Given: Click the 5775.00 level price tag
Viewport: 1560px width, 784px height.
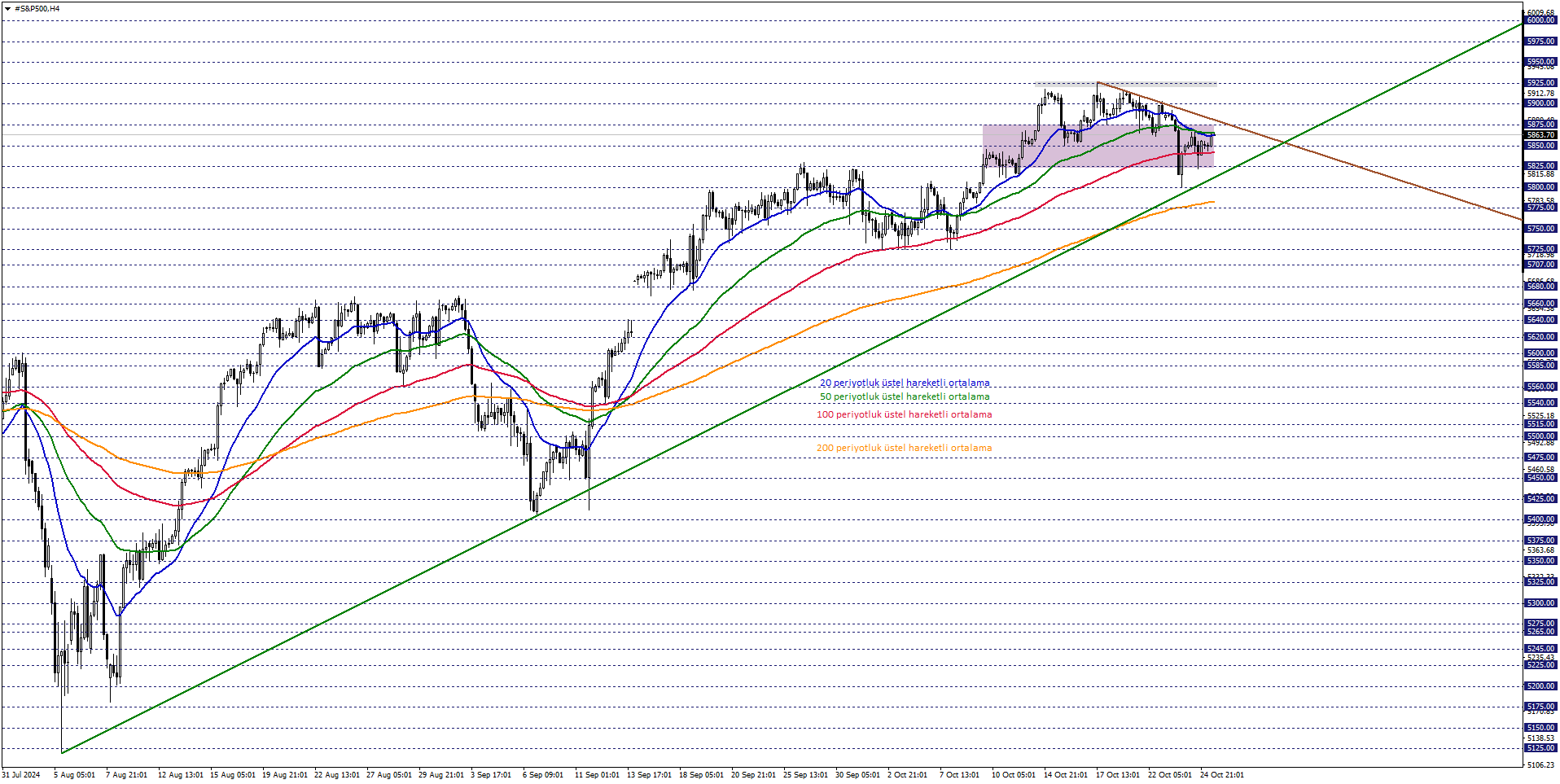Looking at the screenshot, I should [1540, 208].
